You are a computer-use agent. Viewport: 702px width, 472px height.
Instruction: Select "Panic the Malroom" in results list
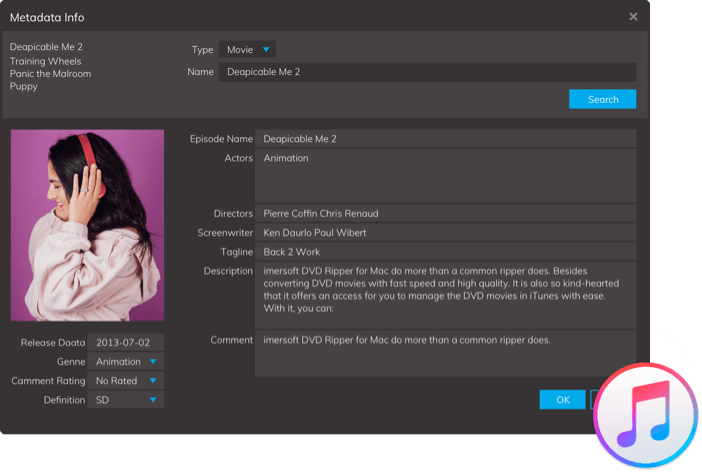click(x=51, y=73)
